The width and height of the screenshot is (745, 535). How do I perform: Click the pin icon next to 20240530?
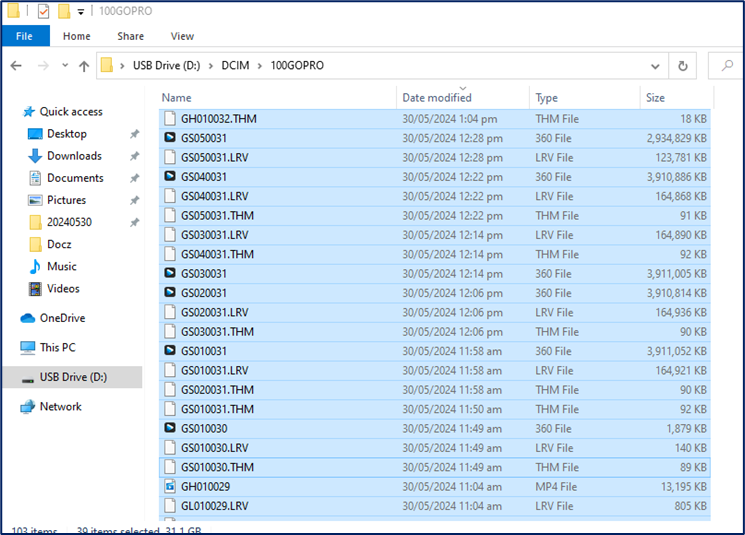tap(135, 222)
